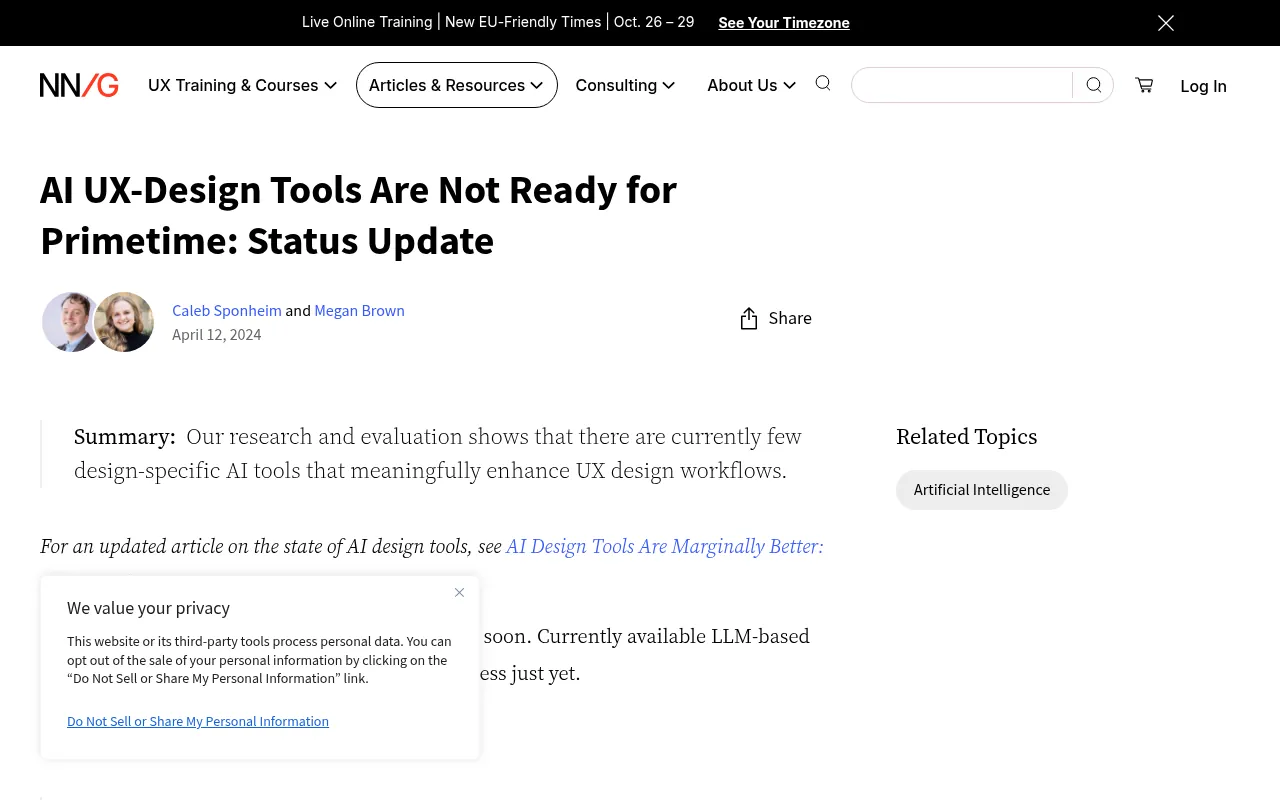This screenshot has width=1280, height=800.
Task: Open the NN/g logo homepage
Action: tap(79, 85)
